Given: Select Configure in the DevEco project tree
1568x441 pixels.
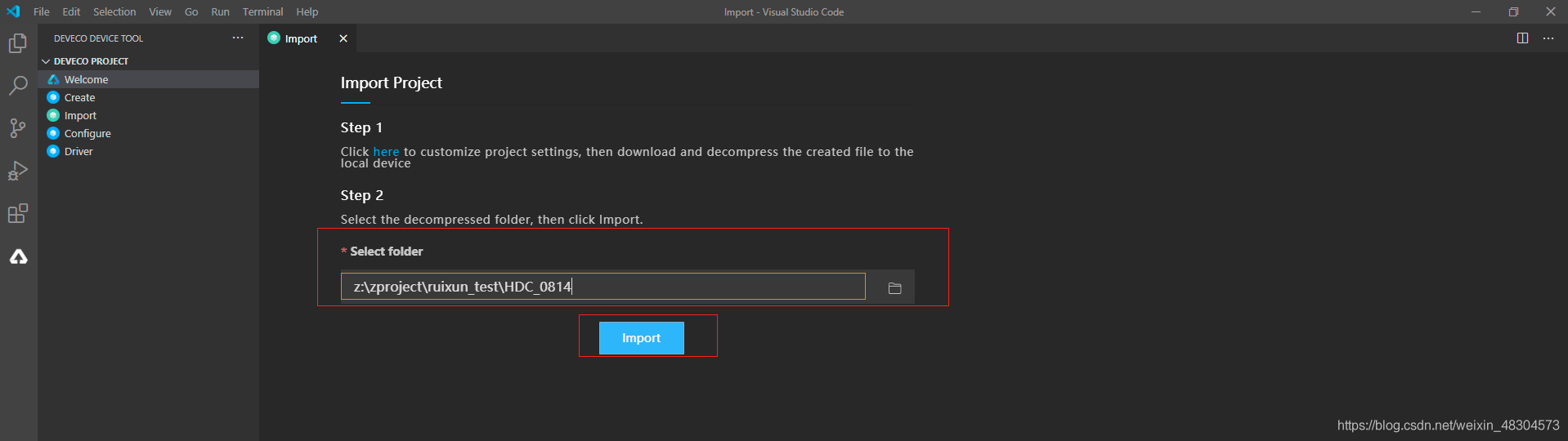Looking at the screenshot, I should point(149,133).
